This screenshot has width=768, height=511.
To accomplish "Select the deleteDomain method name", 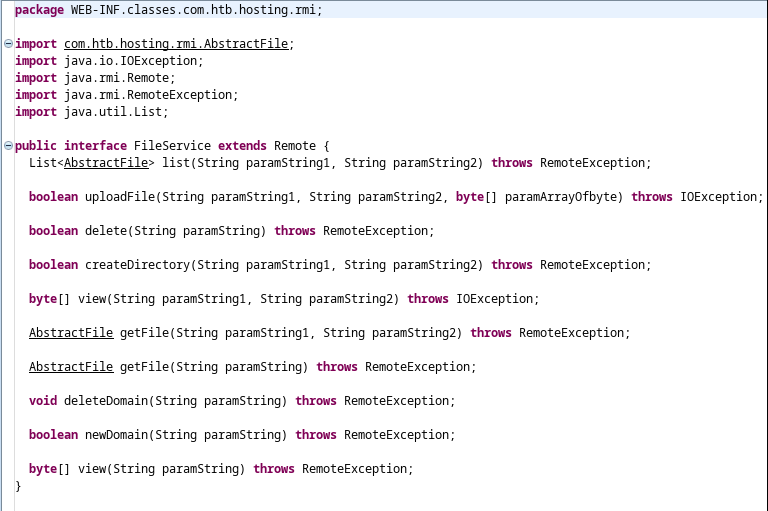I will click(x=123, y=401).
